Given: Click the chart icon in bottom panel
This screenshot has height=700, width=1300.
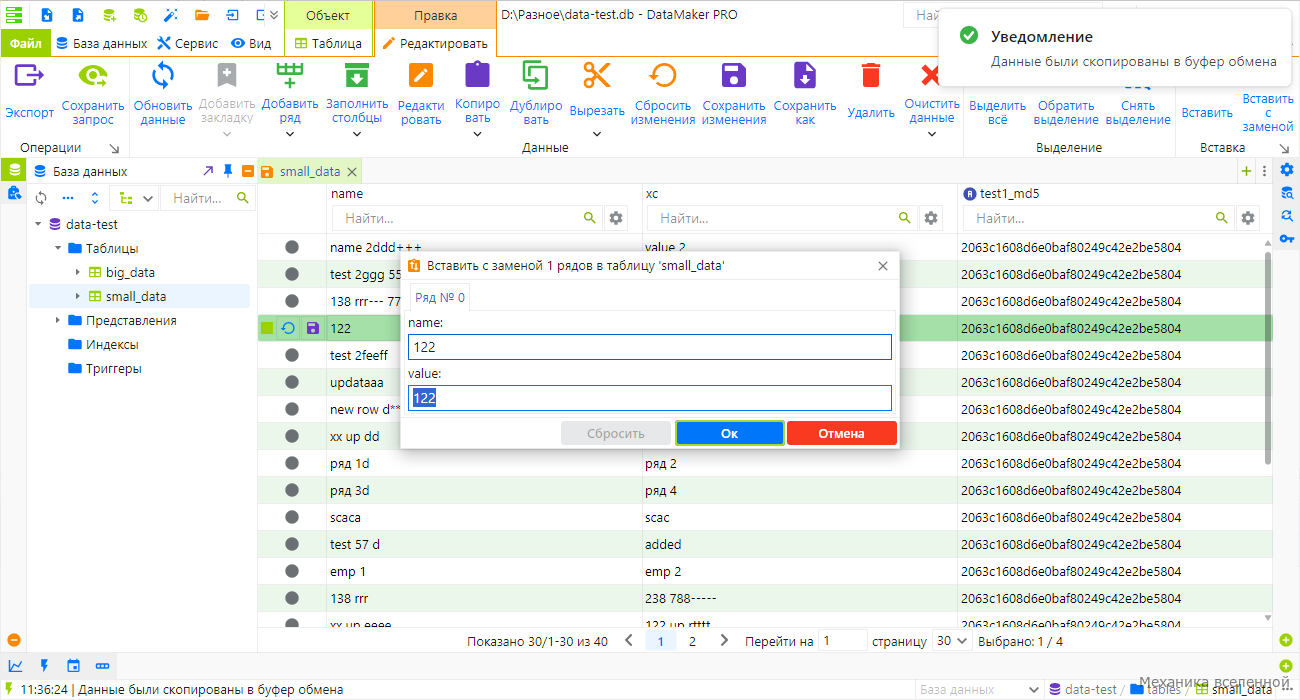Looking at the screenshot, I should [x=15, y=665].
